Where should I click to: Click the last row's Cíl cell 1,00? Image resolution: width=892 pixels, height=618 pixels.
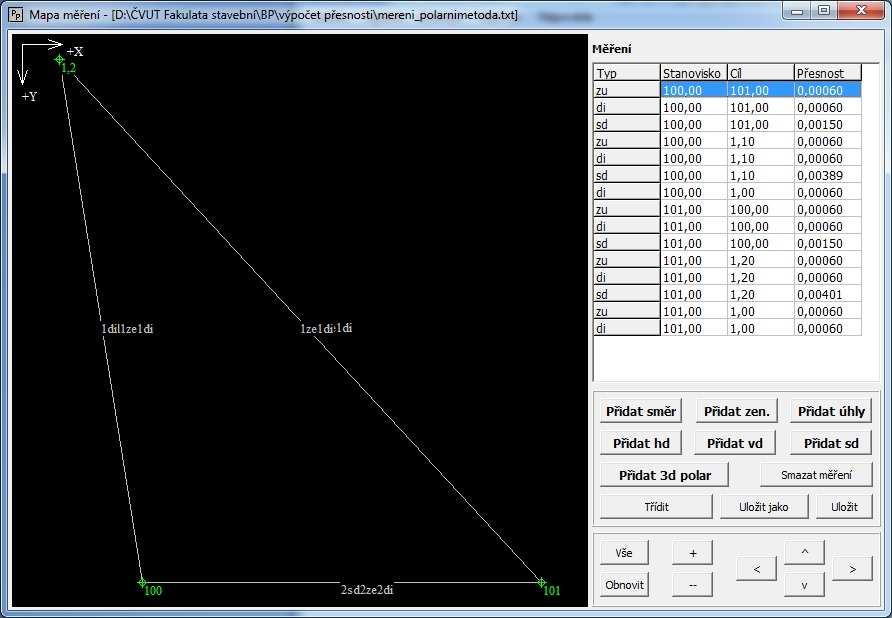tap(761, 328)
